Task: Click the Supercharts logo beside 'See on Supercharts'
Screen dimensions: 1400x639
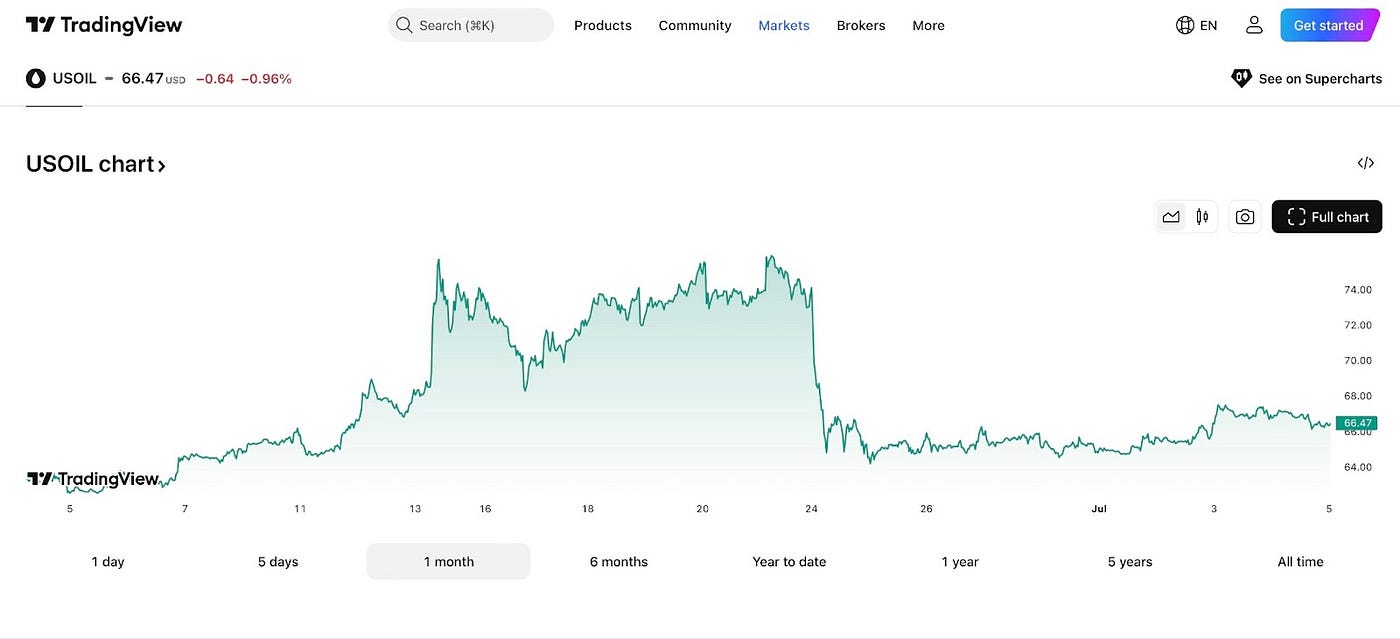Action: [x=1241, y=77]
